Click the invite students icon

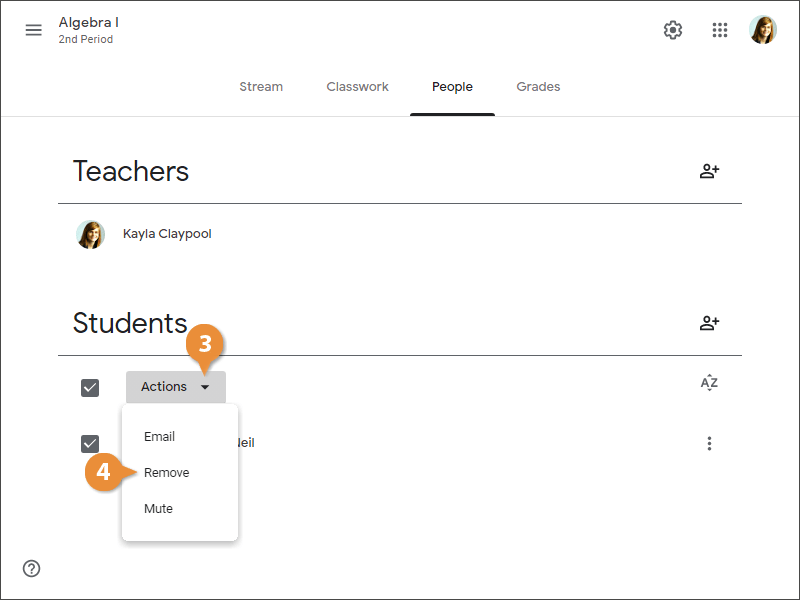click(709, 323)
